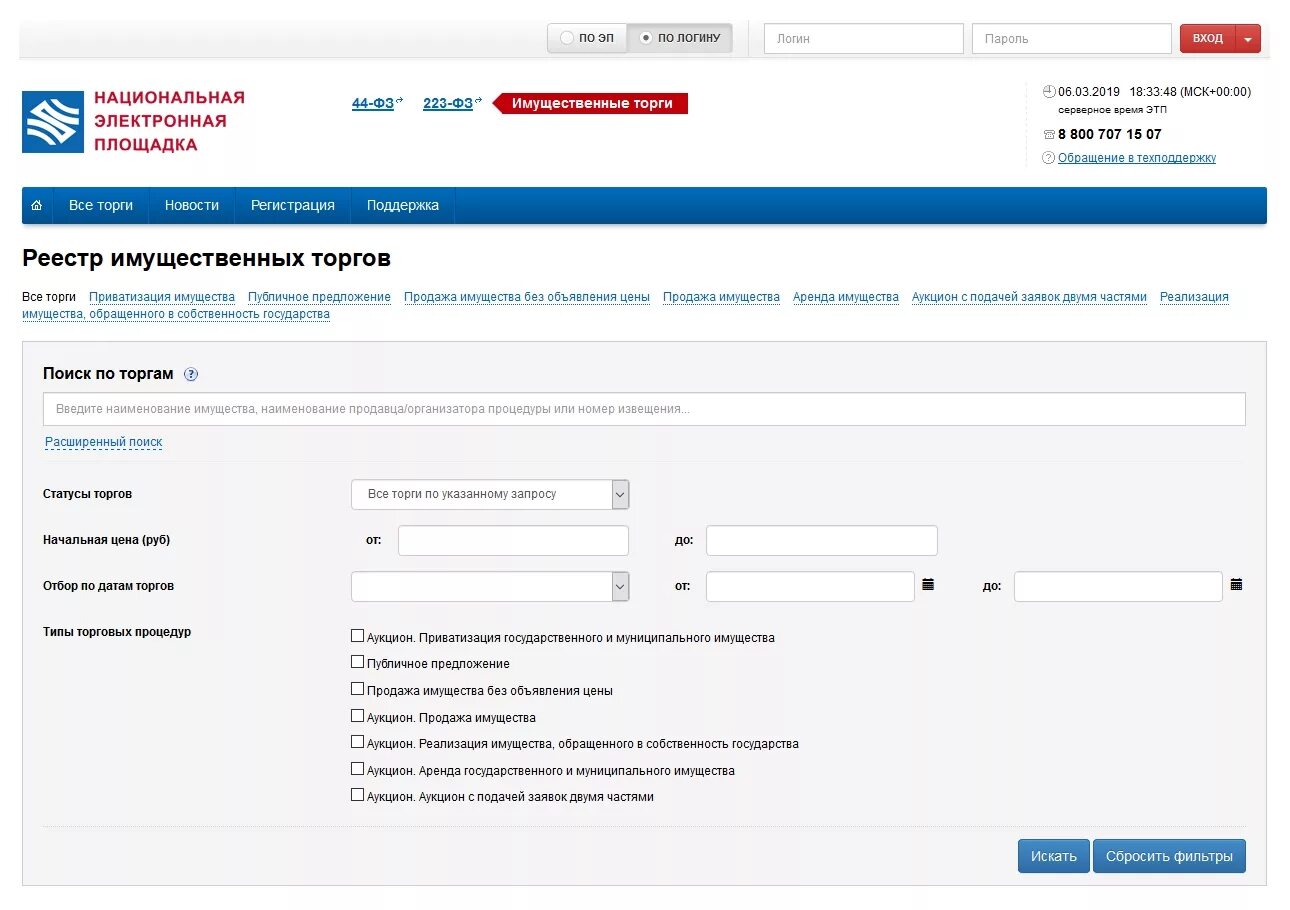1290x910 pixels.
Task: Open calendar icon for the 'до' date
Action: point(1236,585)
